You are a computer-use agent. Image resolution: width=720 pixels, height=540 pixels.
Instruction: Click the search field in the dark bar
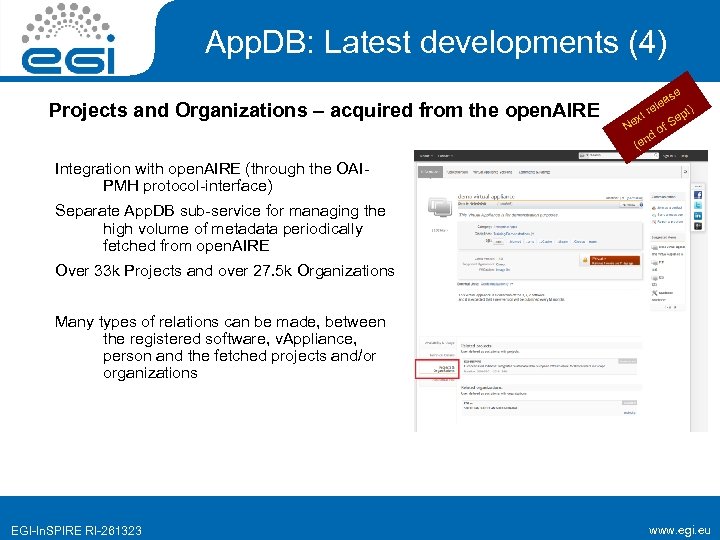point(619,156)
